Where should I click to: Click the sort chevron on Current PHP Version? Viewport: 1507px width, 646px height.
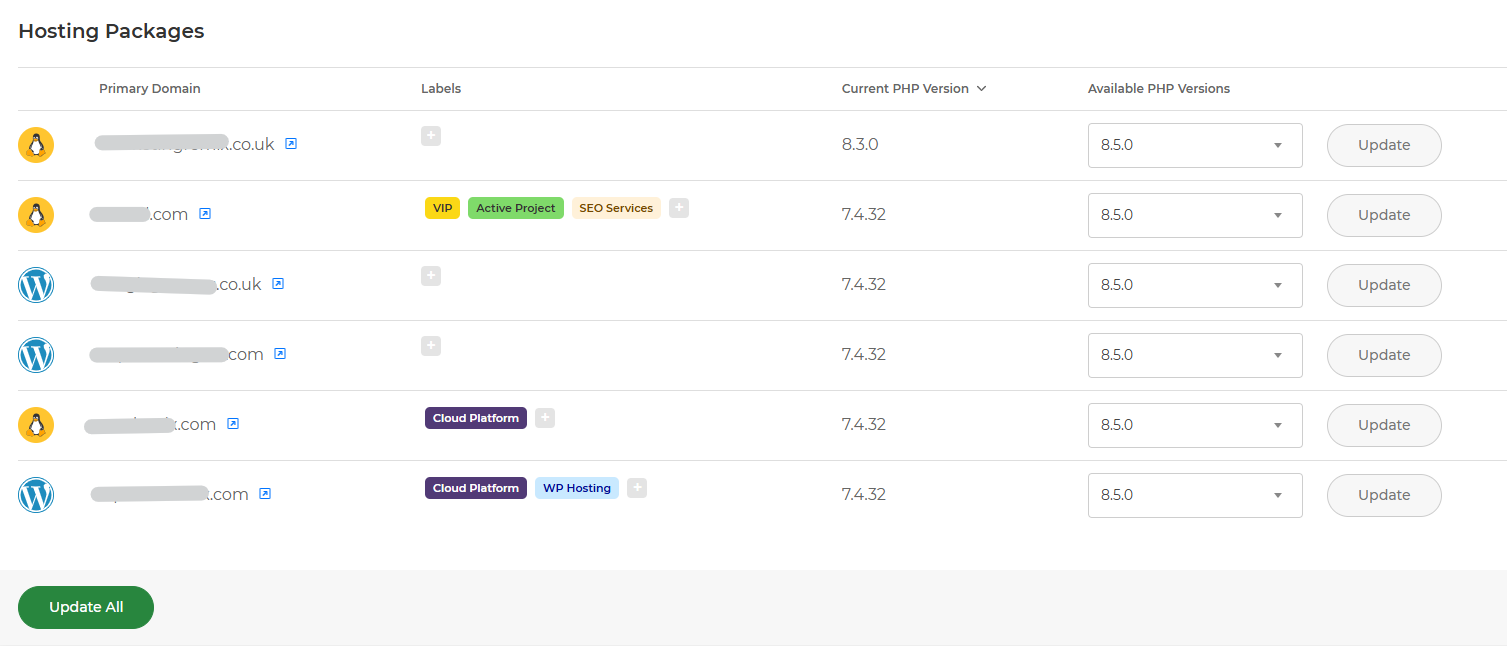click(982, 88)
